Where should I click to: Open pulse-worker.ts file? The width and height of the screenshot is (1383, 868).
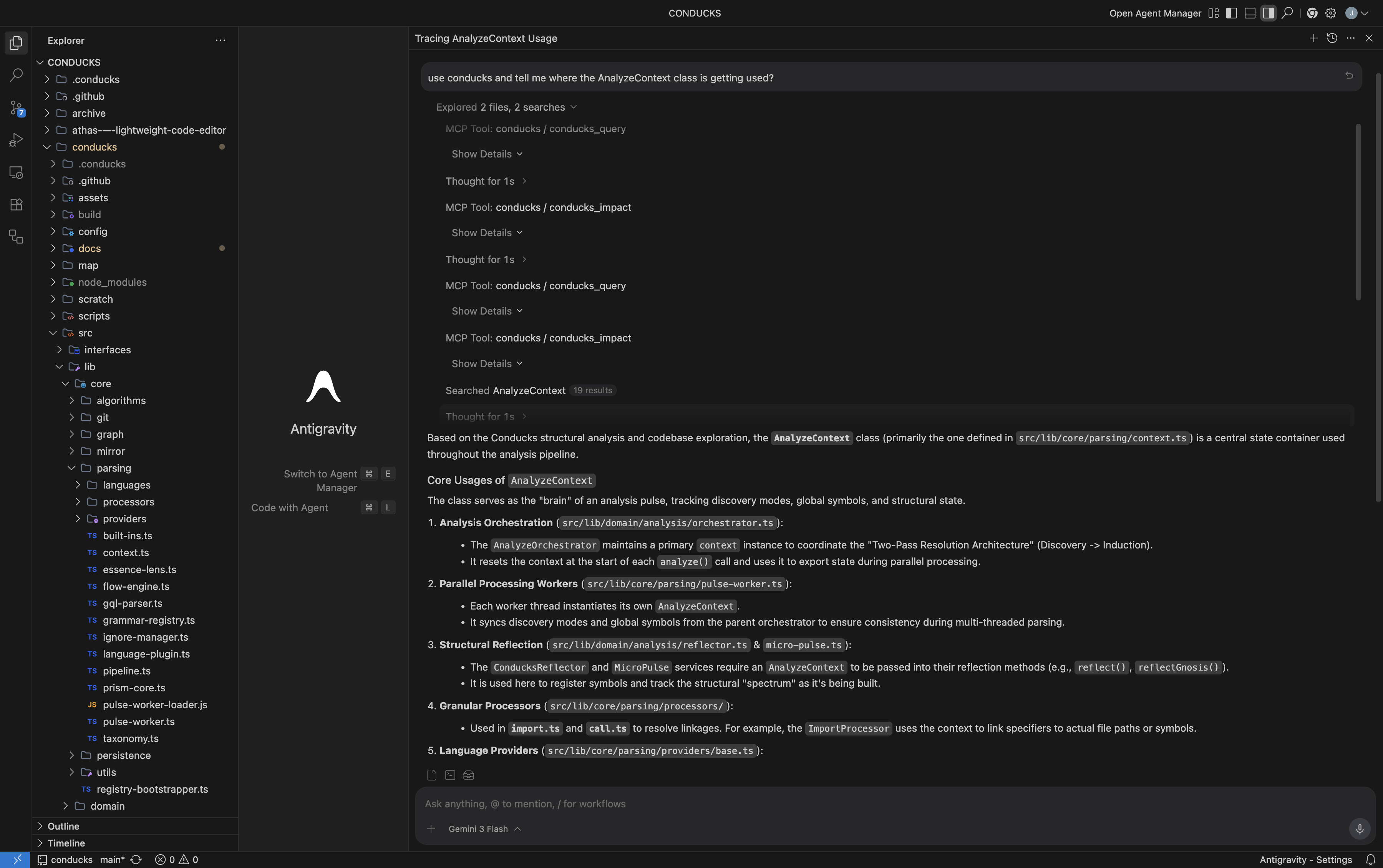[138, 721]
